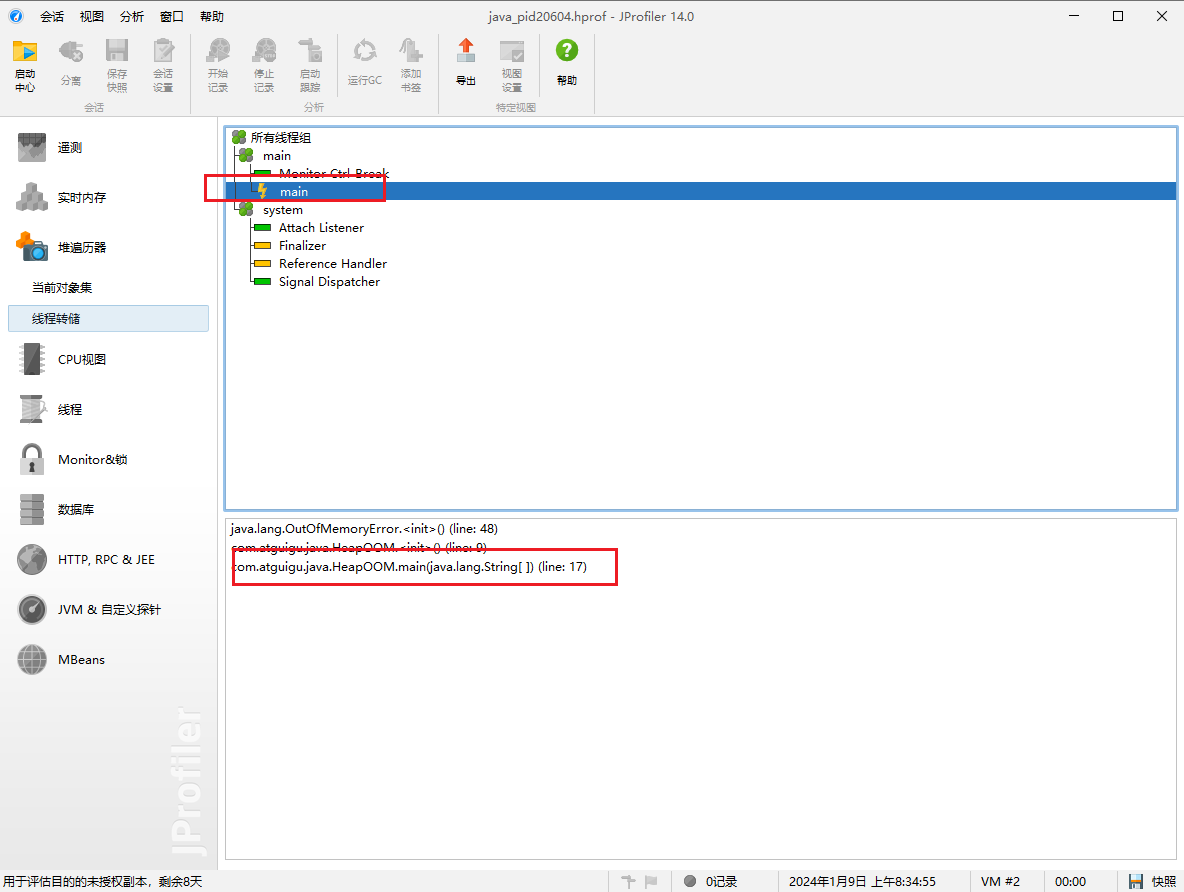Select the highlighted main thread row

click(x=701, y=192)
